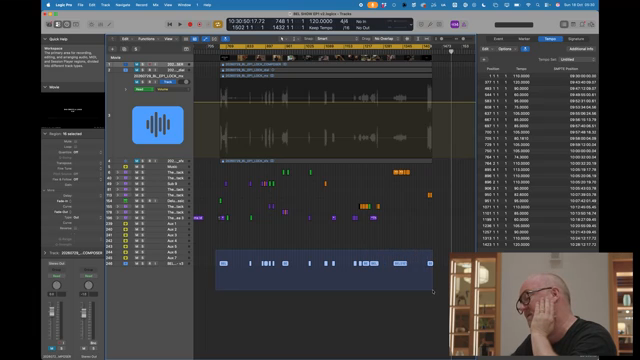The width and height of the screenshot is (640, 360).
Task: Open the Drag No Overlap dropdown
Action: [x=385, y=39]
